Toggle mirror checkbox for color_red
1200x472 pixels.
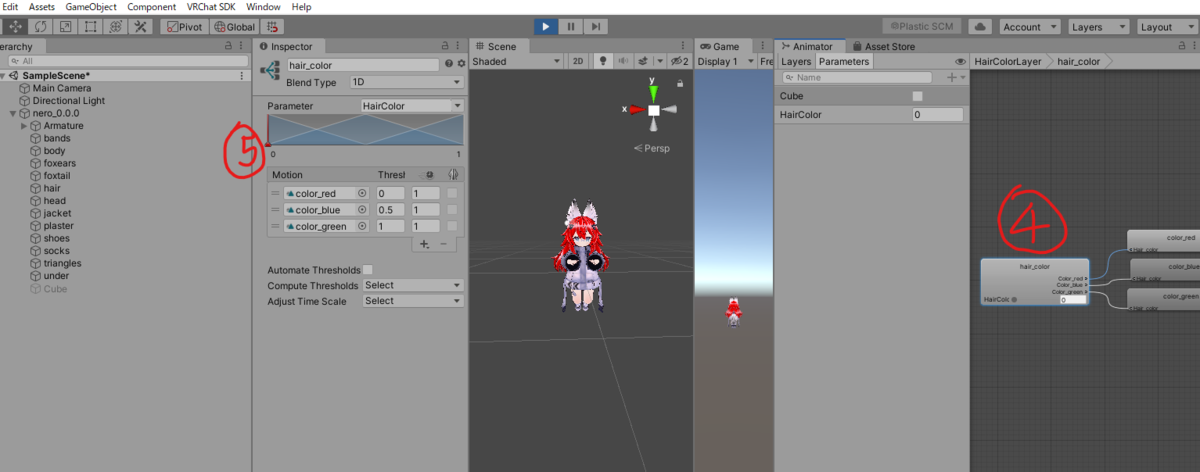pyautogui.click(x=452, y=194)
